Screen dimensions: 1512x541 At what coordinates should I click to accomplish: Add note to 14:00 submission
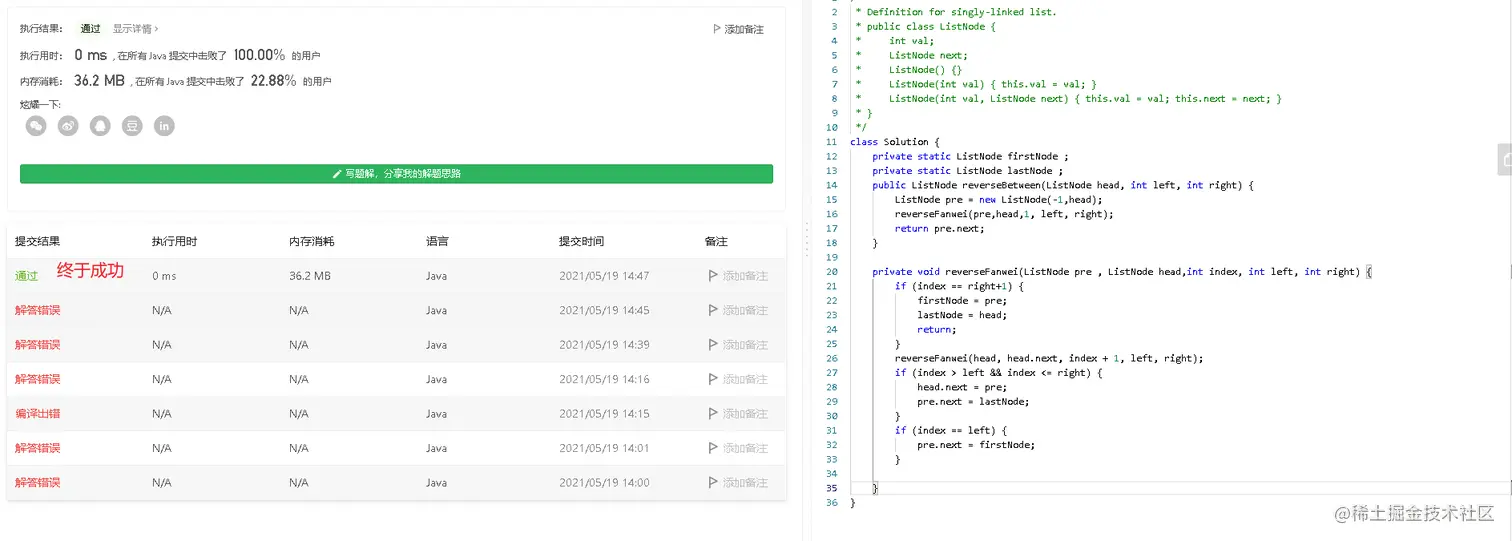click(x=738, y=483)
